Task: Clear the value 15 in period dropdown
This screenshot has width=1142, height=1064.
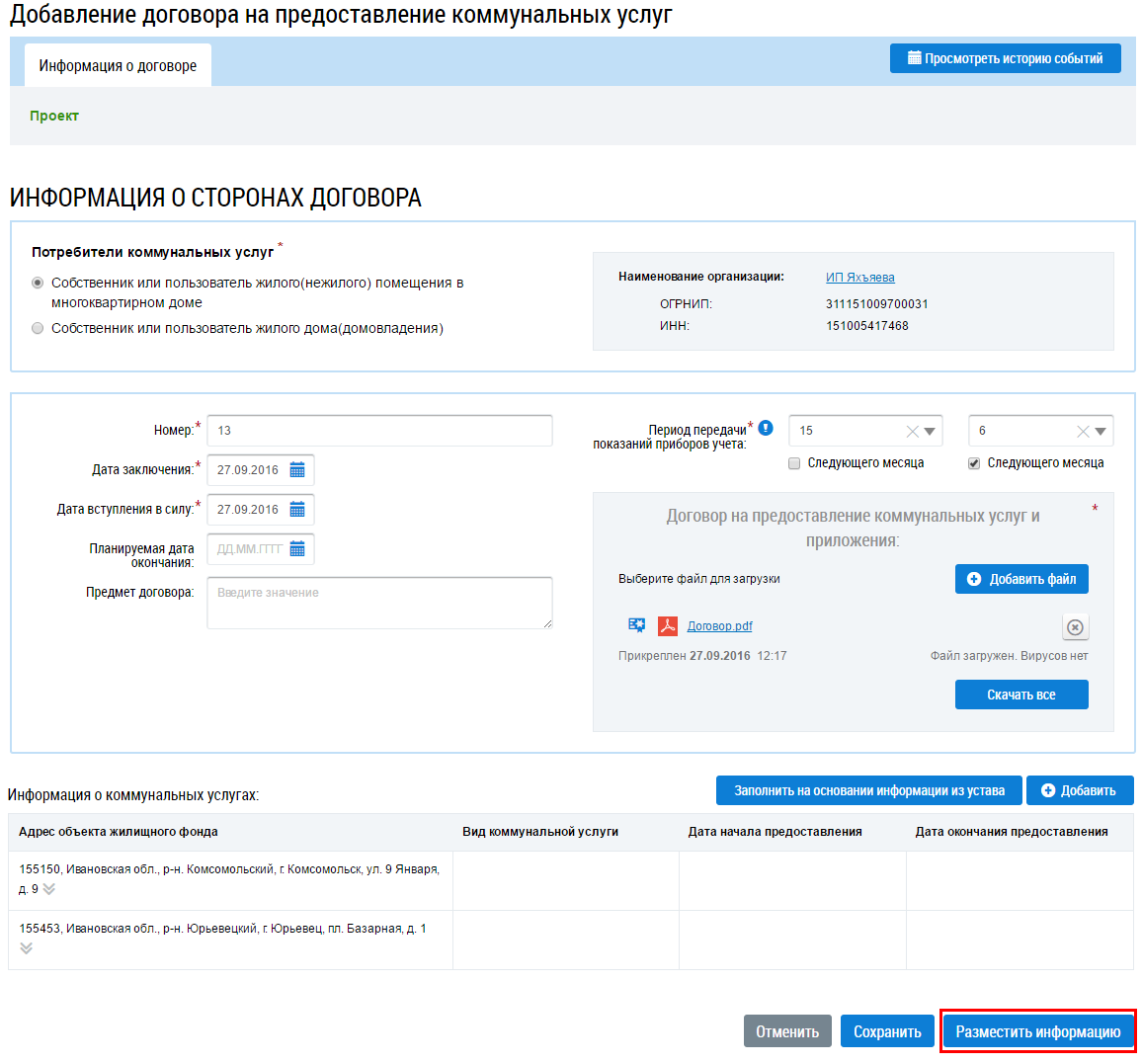Action: 912,432
